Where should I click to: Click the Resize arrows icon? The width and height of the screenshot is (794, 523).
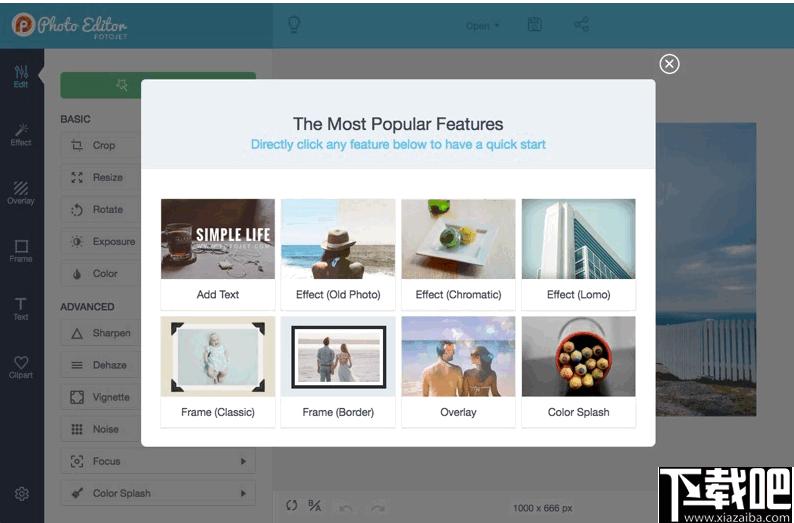coord(77,177)
